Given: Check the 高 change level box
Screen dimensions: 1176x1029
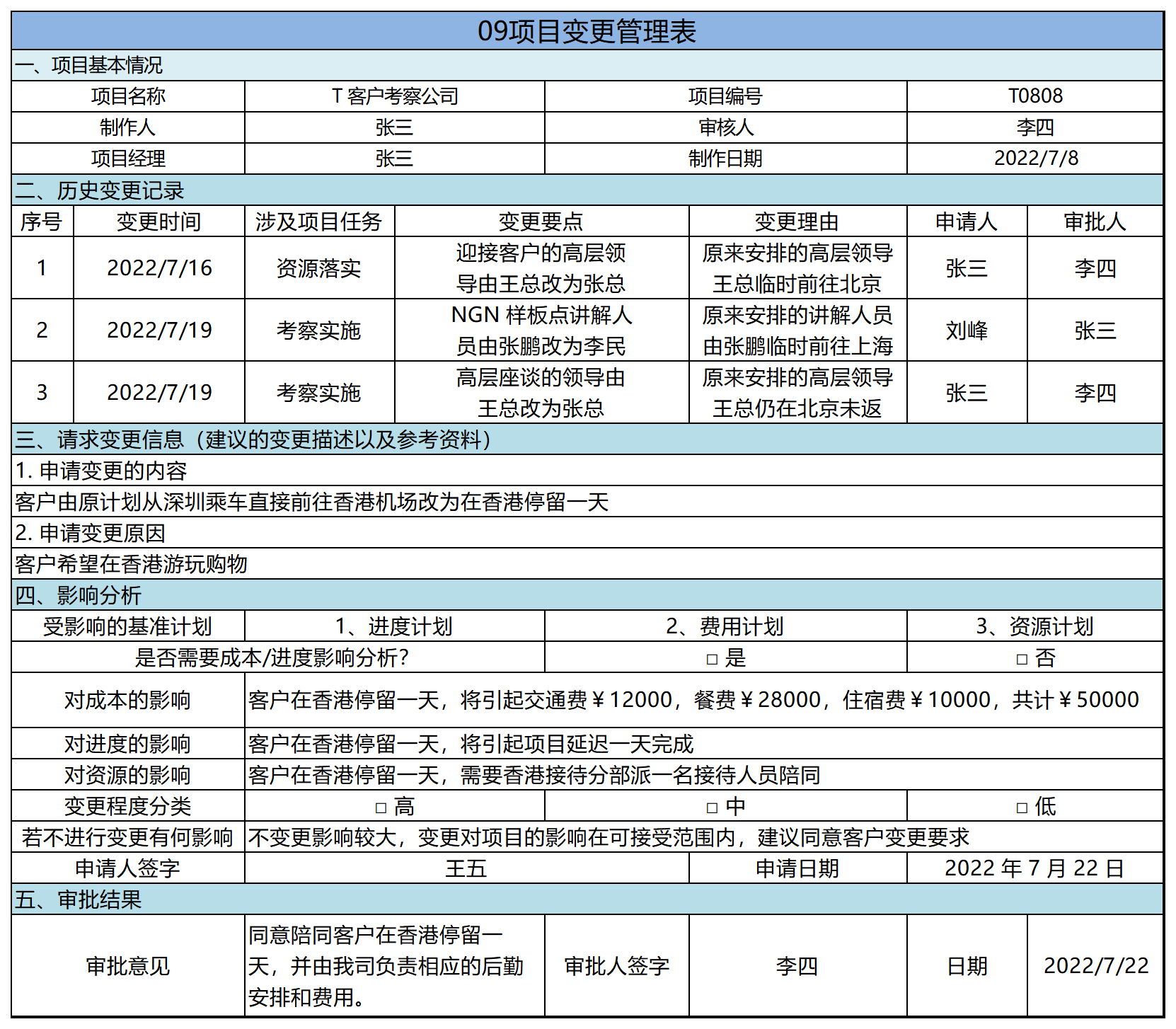Looking at the screenshot, I should [381, 807].
